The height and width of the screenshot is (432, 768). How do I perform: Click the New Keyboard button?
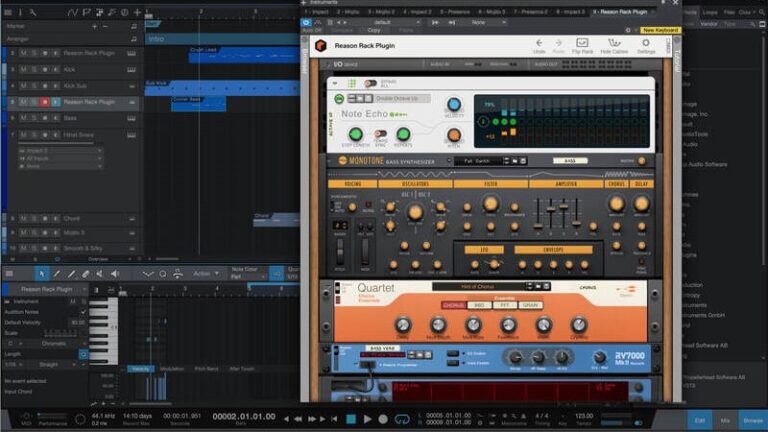tap(661, 30)
